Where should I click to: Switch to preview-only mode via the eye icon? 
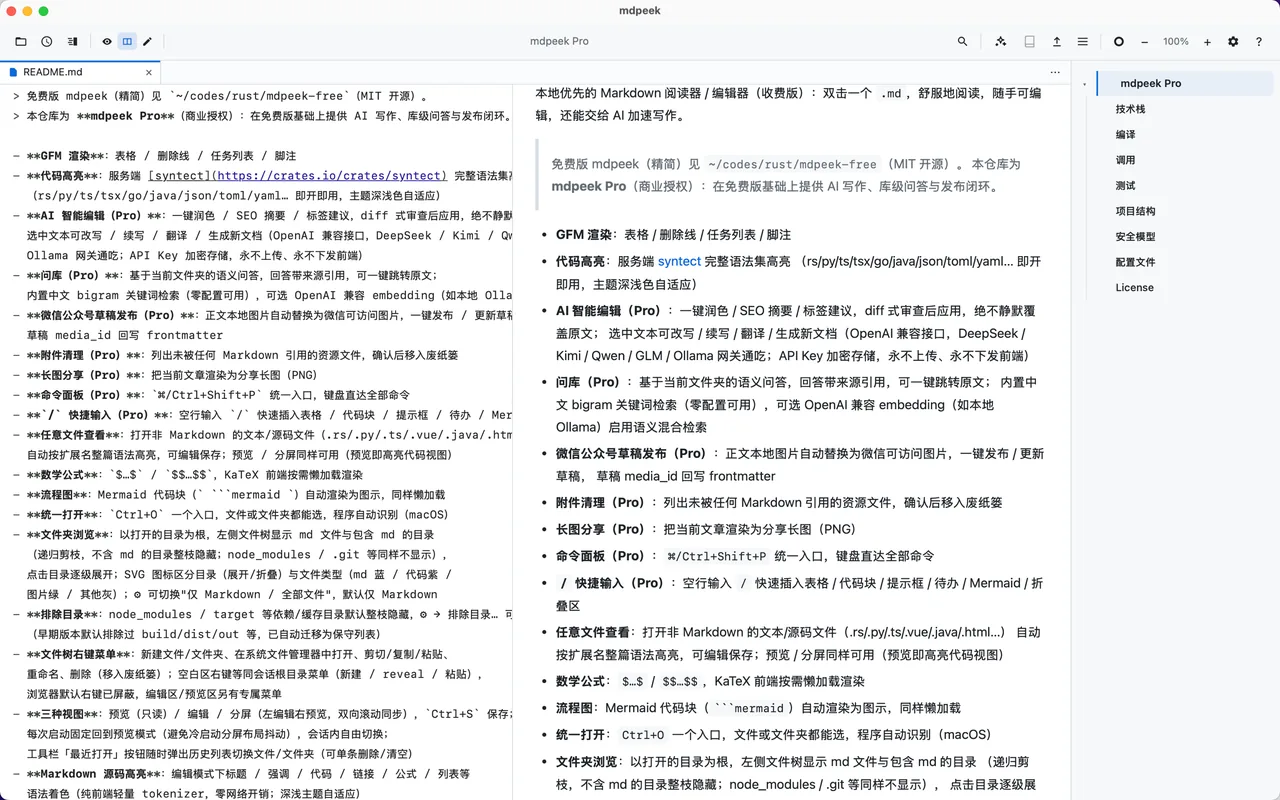click(107, 42)
